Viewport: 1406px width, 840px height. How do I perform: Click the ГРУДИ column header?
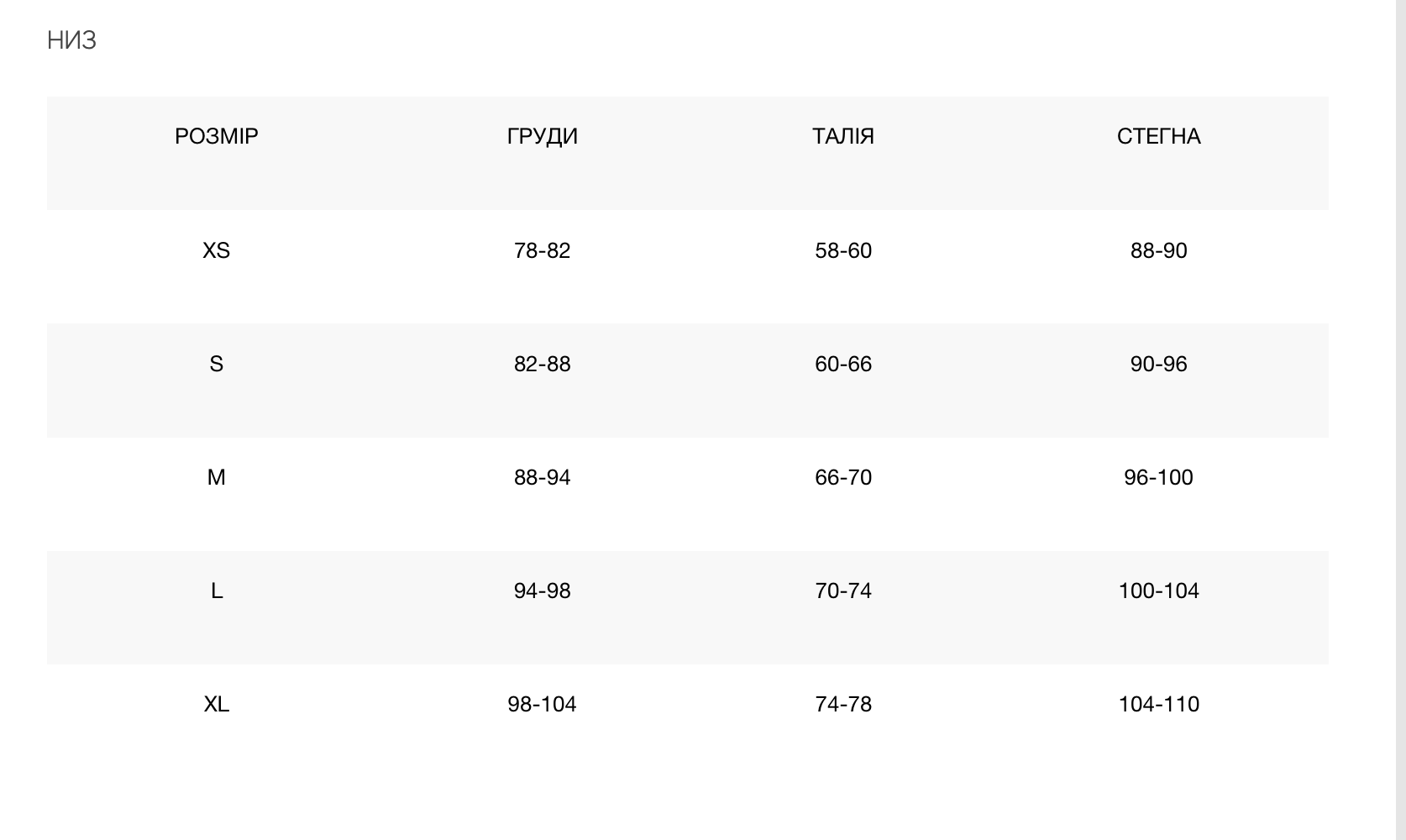pyautogui.click(x=542, y=136)
